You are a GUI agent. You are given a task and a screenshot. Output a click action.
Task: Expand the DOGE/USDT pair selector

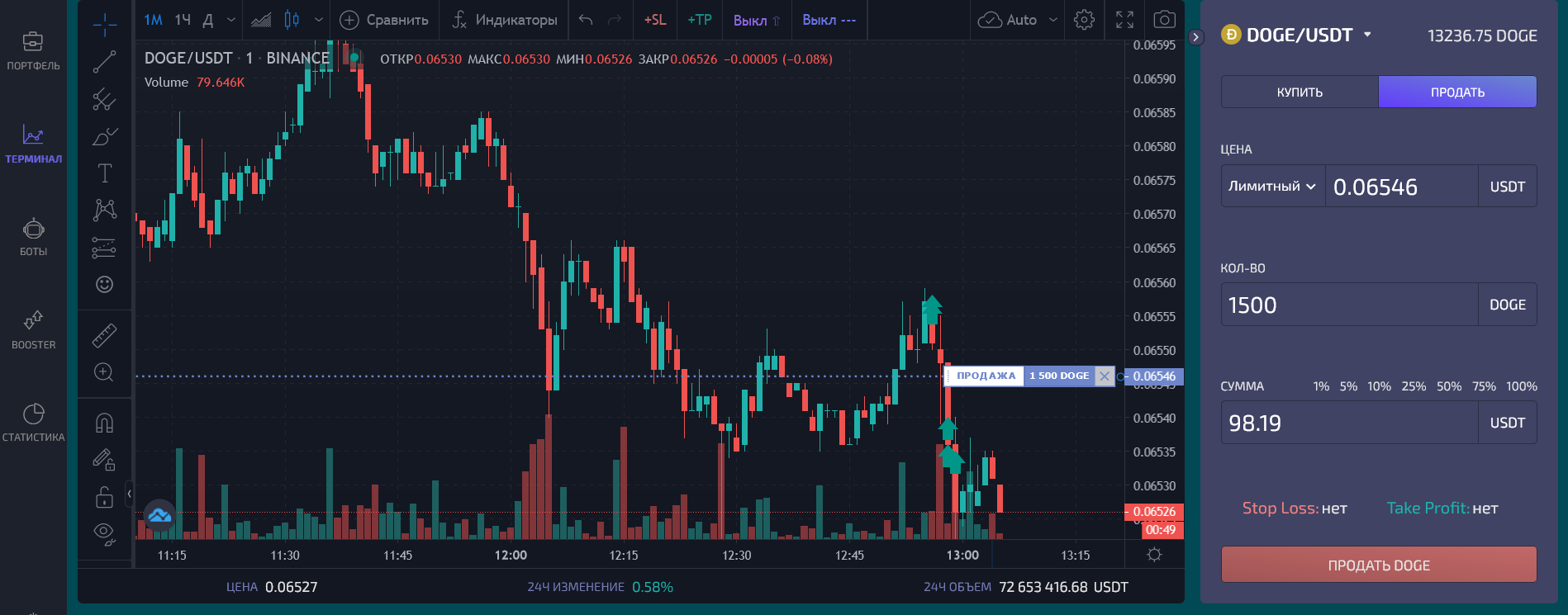(1367, 35)
